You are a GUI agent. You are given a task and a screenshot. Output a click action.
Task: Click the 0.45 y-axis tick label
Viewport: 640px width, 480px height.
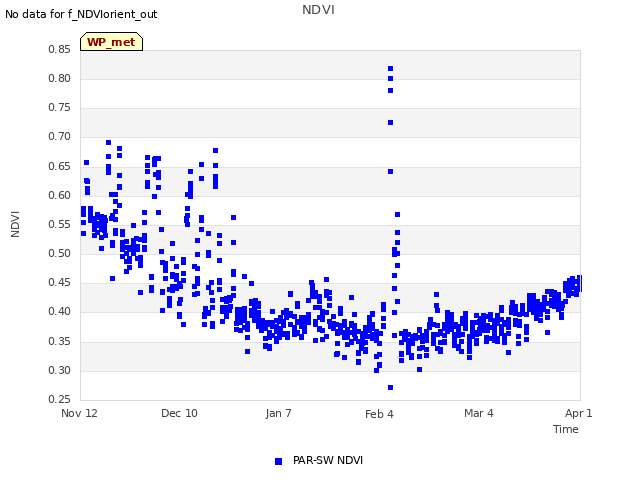pyautogui.click(x=59, y=282)
